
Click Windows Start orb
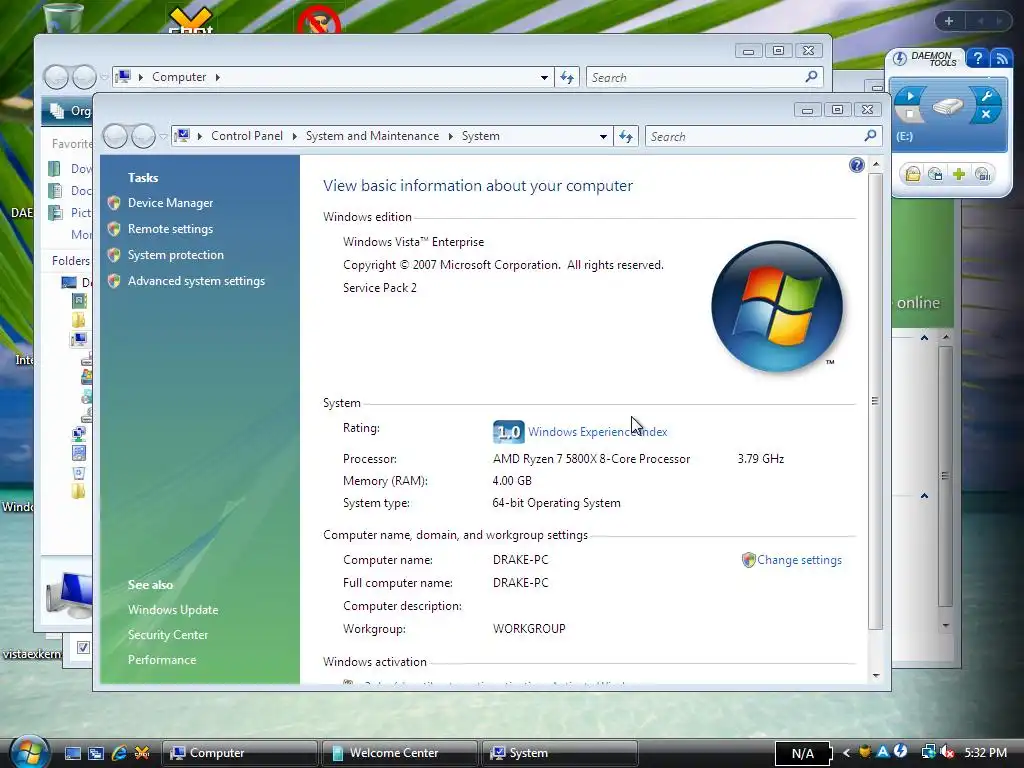pyautogui.click(x=29, y=752)
